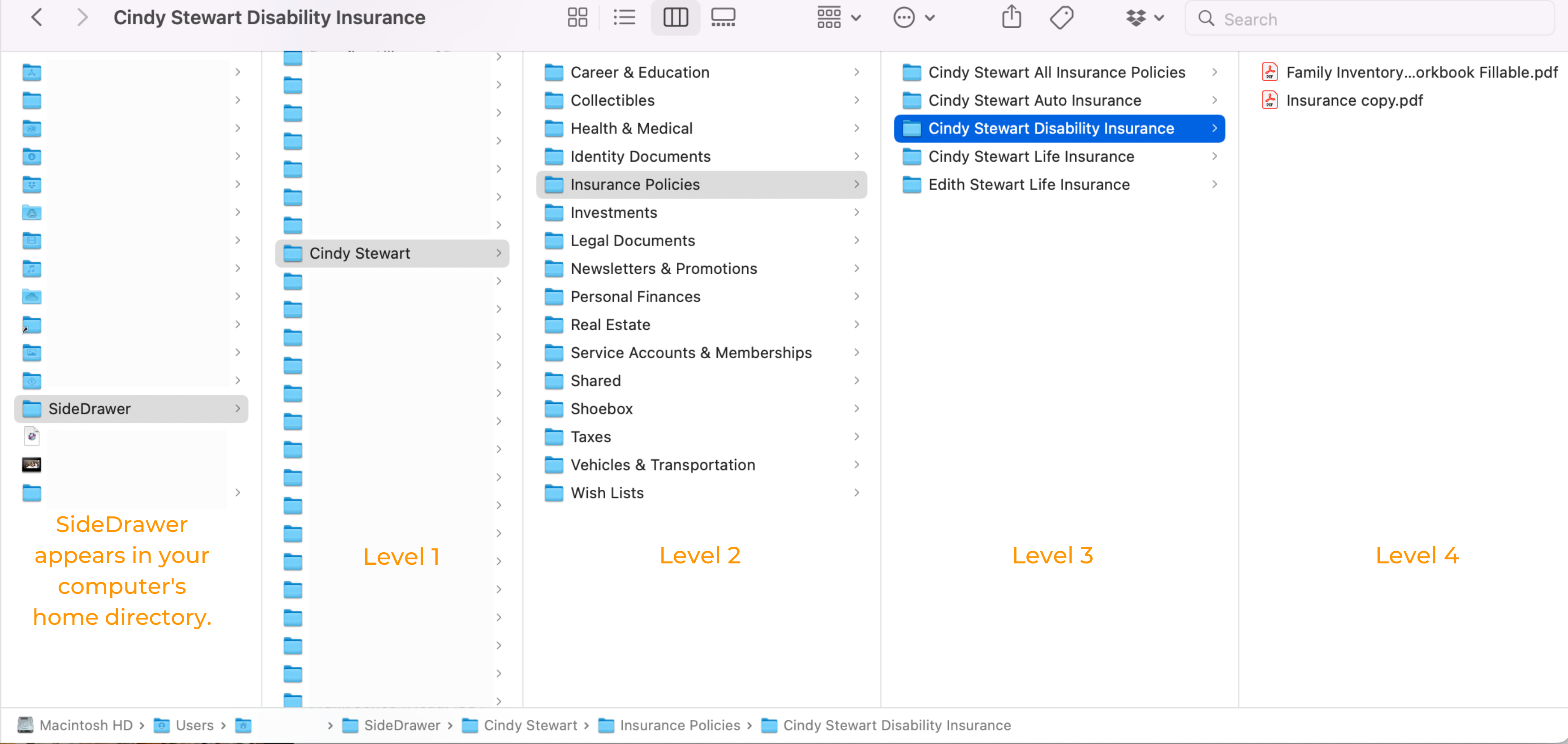Click Insurance Policies in the path bar

click(679, 725)
